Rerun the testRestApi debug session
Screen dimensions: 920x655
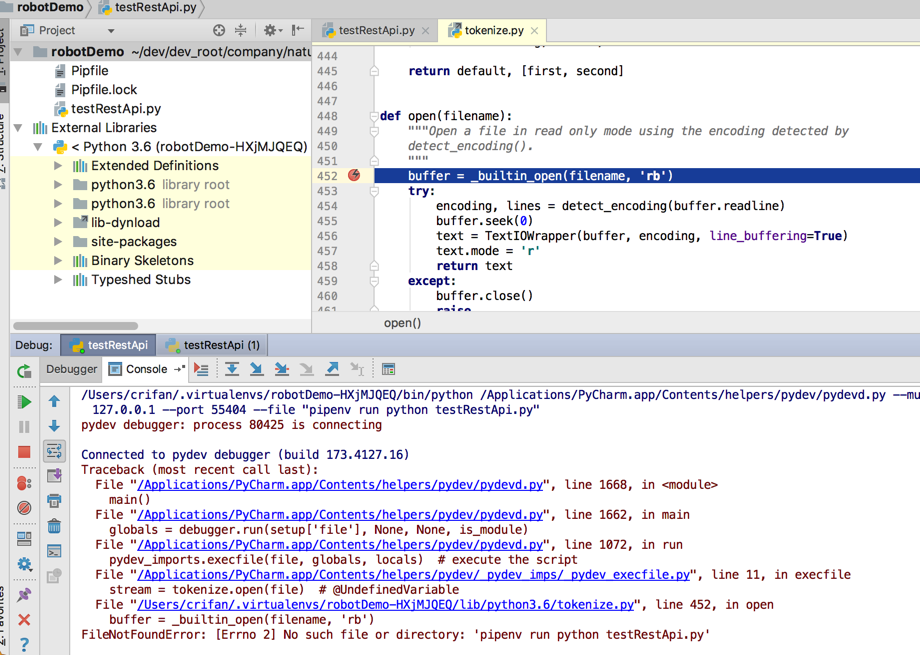coord(22,372)
